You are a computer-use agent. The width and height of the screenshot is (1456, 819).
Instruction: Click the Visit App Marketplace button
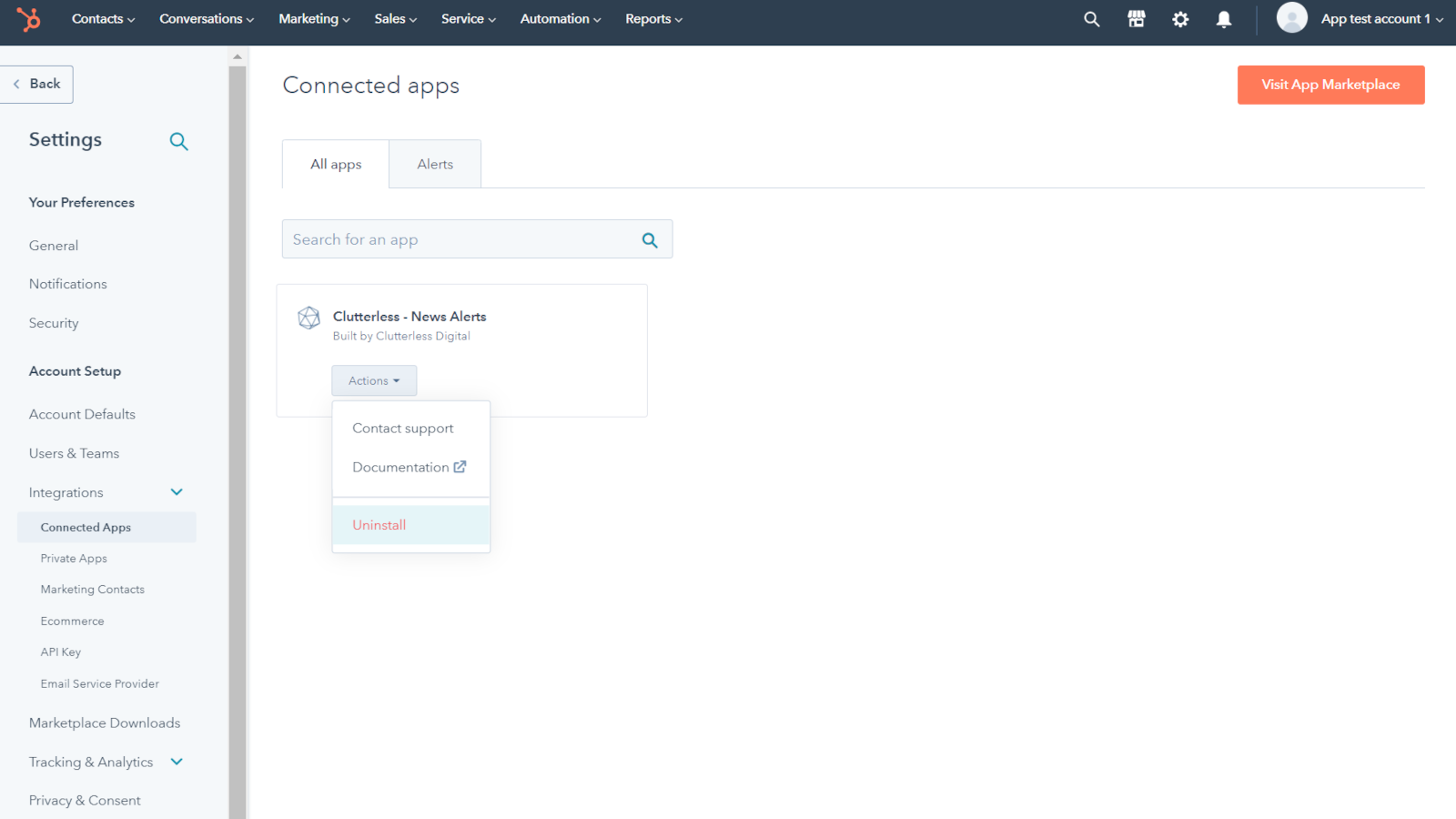click(x=1330, y=85)
